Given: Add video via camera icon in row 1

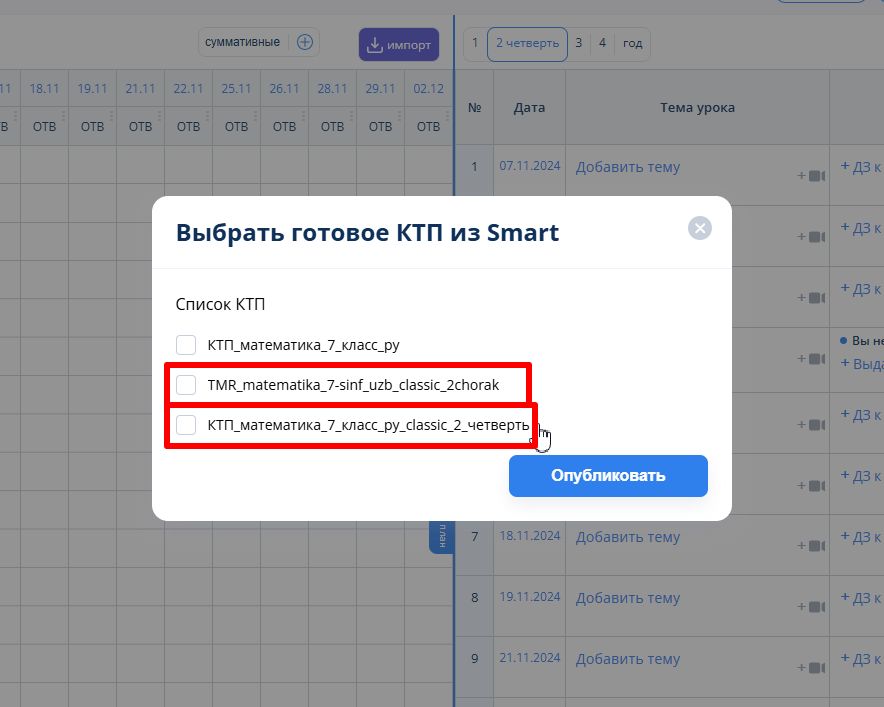Looking at the screenshot, I should (811, 176).
